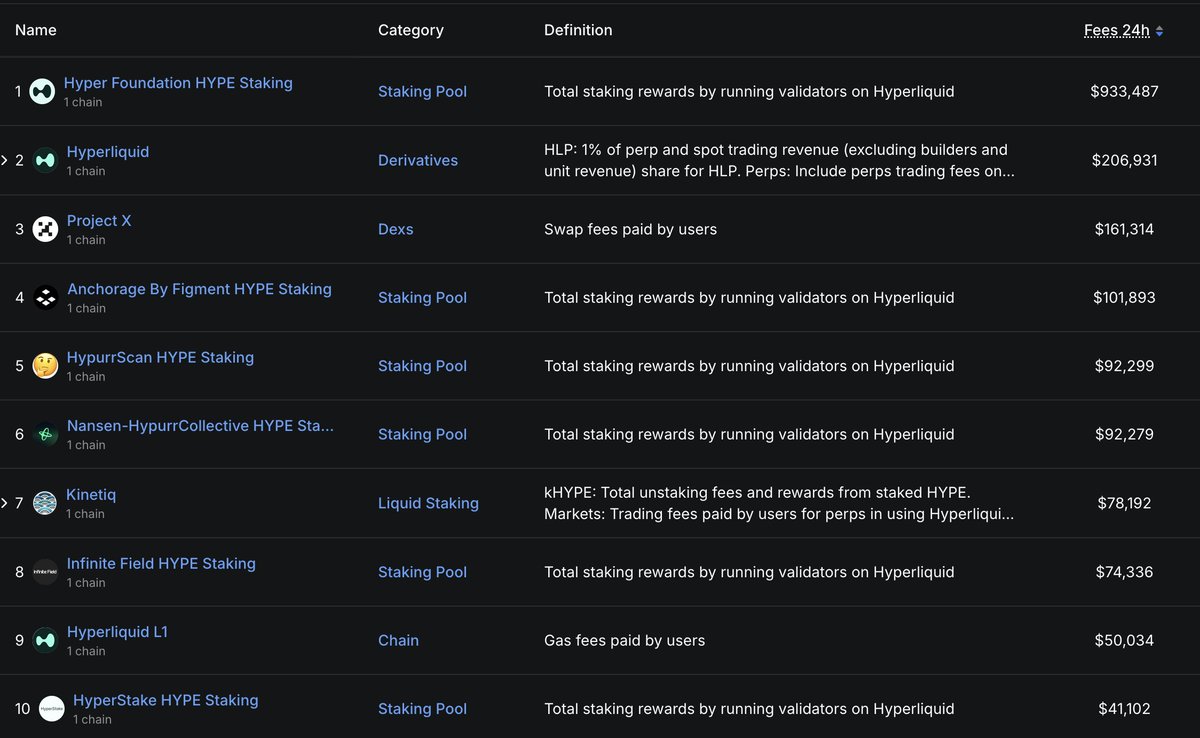Click Staking Pool category for Nansen-HypurrCollective row

click(422, 434)
